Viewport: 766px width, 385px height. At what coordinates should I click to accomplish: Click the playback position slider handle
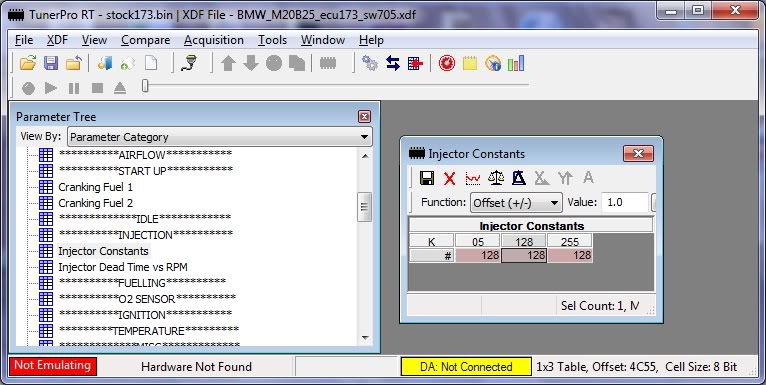click(145, 86)
